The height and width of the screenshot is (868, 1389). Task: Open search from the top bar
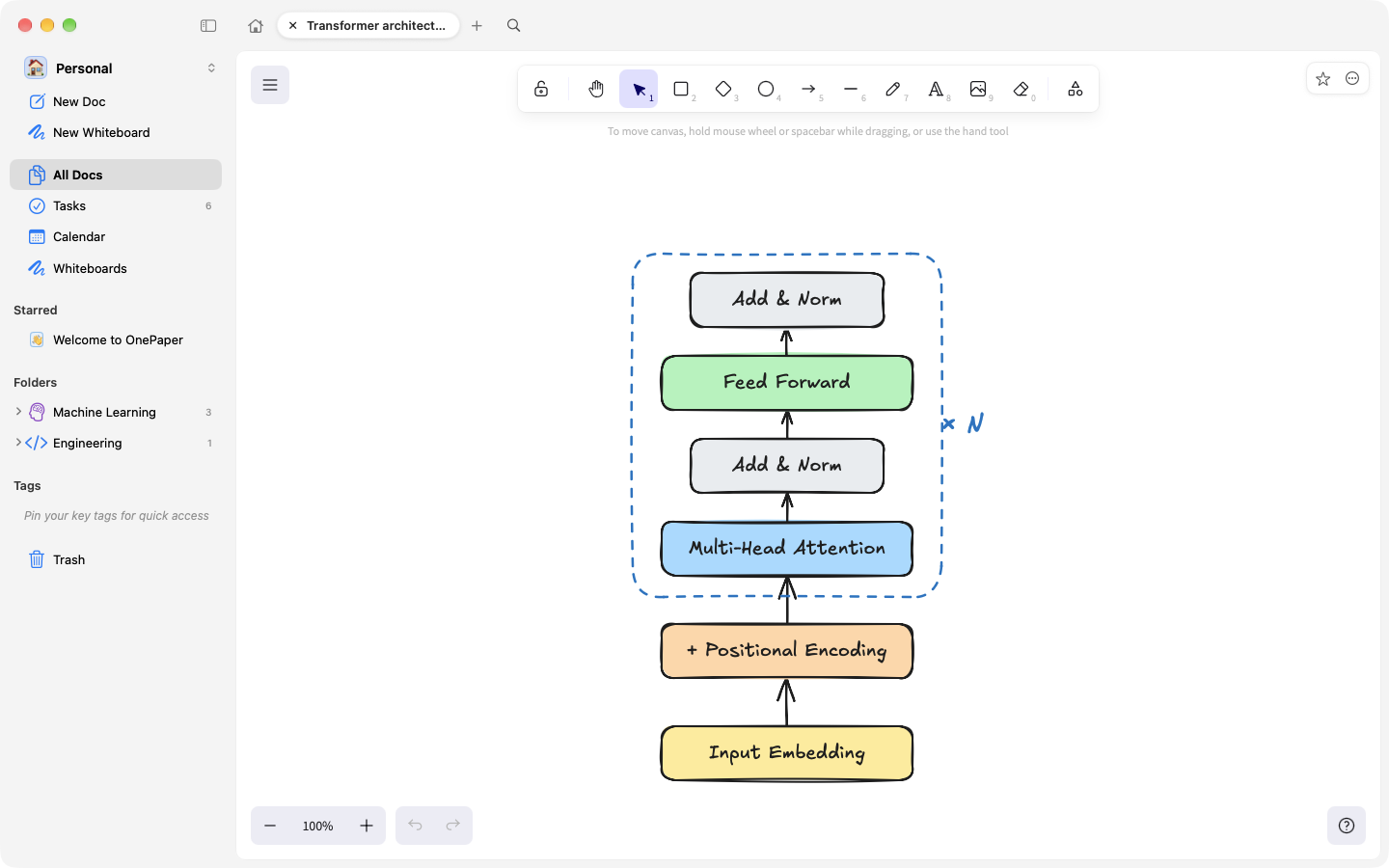pos(514,26)
